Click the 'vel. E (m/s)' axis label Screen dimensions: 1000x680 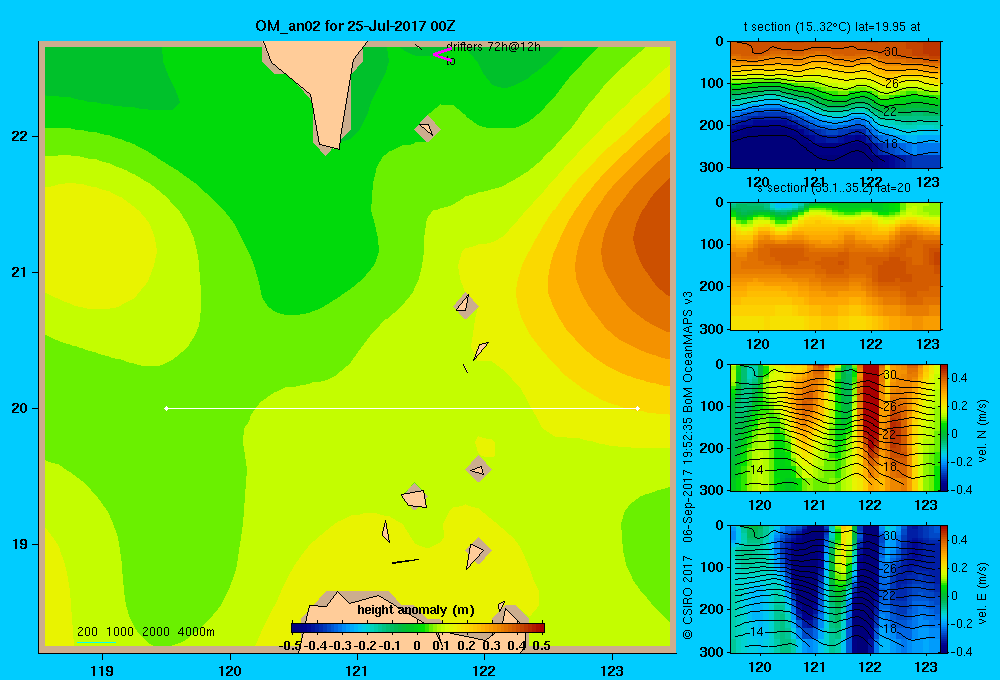coord(982,593)
